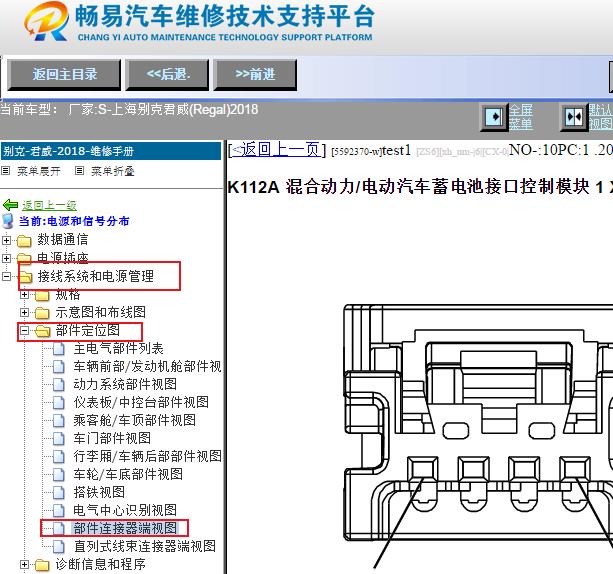Open the 返回上一页 link
Viewport: 613px width, 574px height.
click(277, 150)
